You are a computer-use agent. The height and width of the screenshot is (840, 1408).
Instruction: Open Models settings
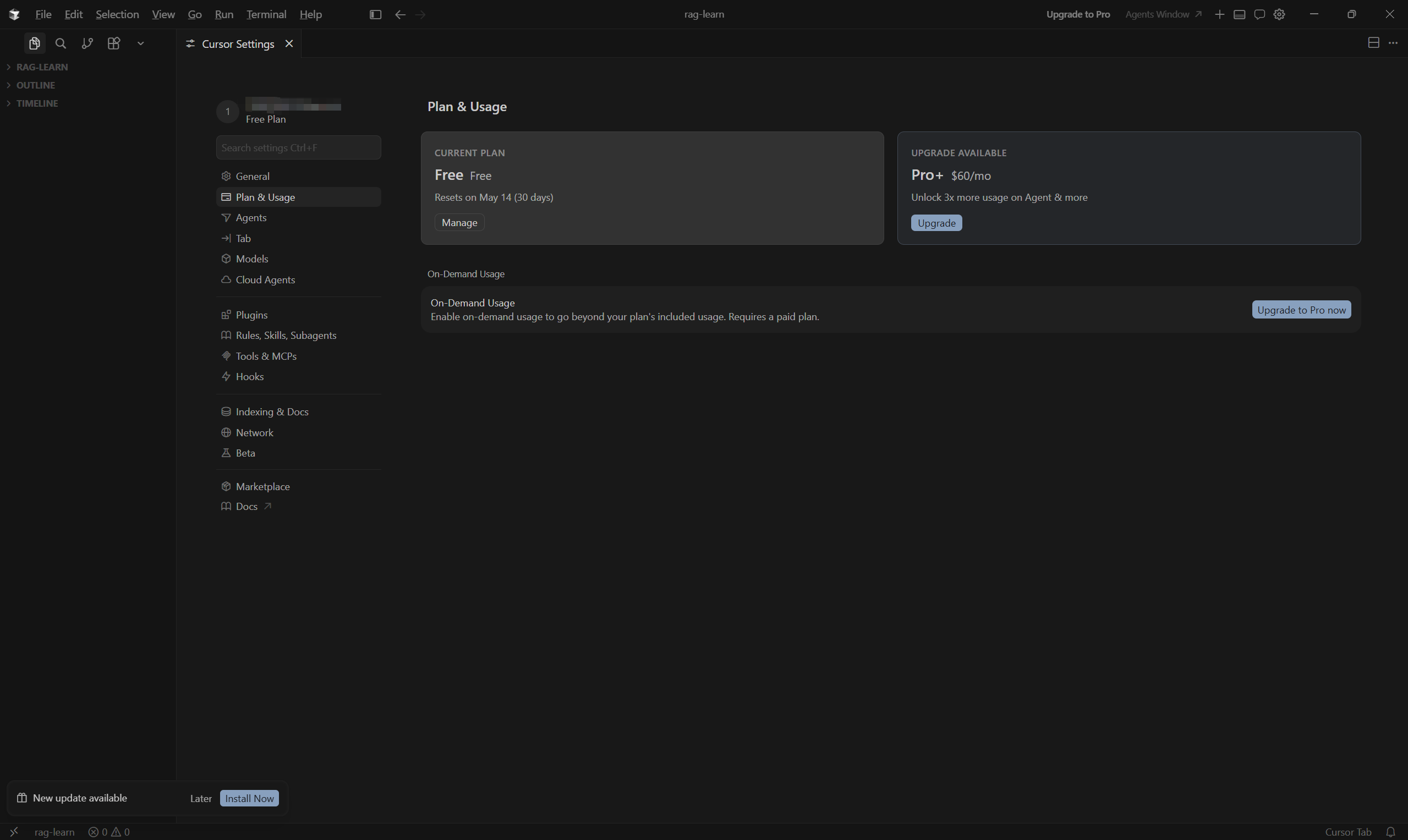click(x=298, y=259)
